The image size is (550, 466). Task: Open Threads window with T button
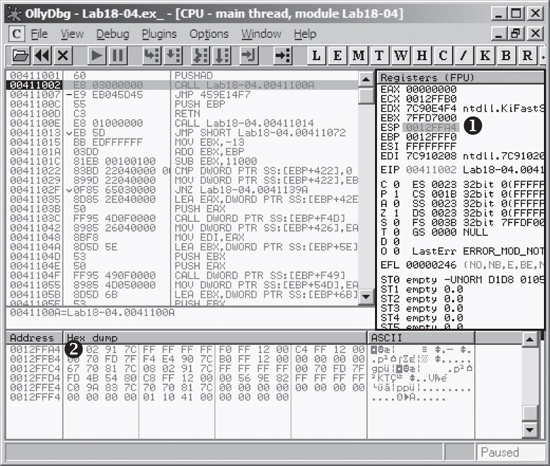point(379,55)
